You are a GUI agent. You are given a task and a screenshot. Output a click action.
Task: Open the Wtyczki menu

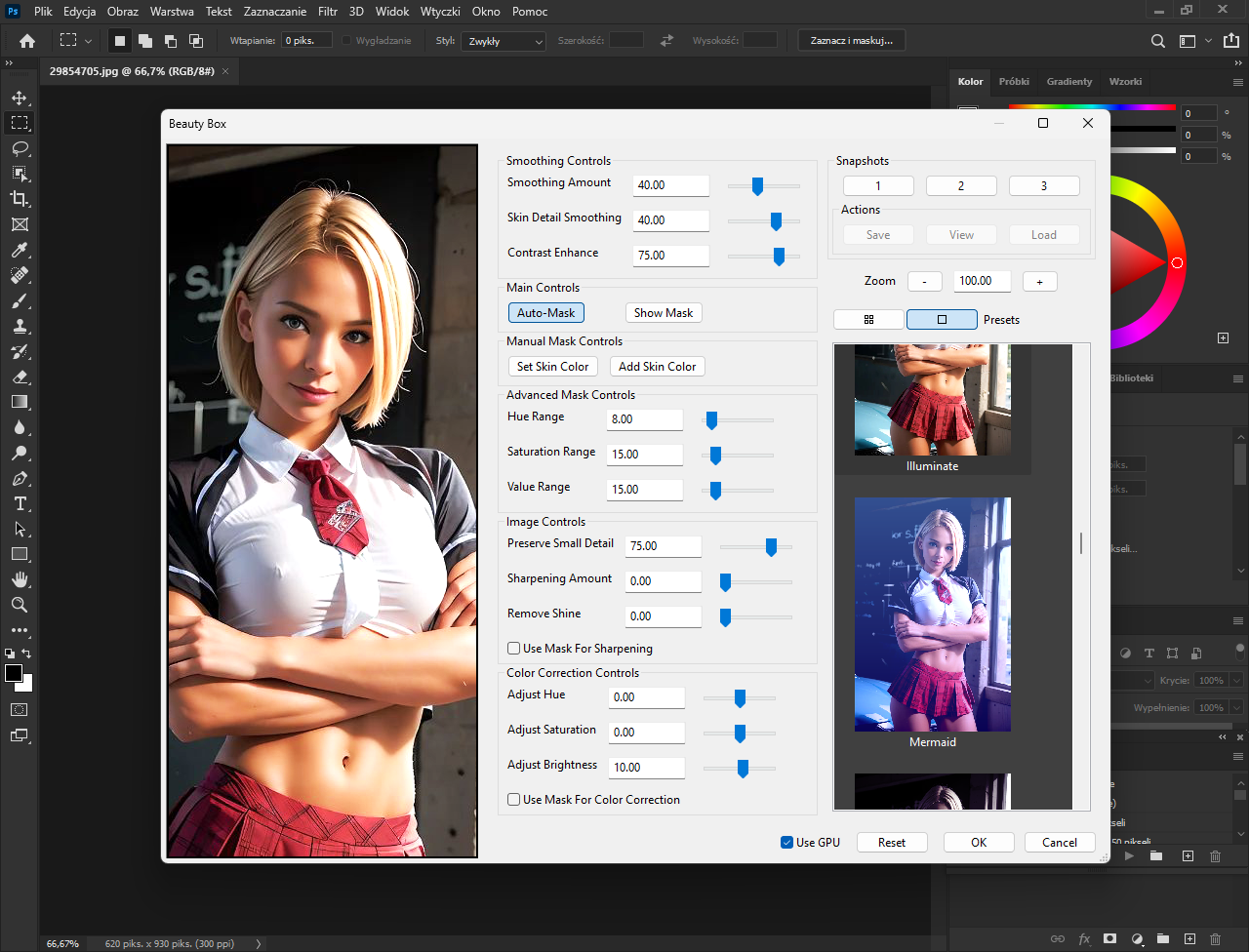click(x=440, y=12)
